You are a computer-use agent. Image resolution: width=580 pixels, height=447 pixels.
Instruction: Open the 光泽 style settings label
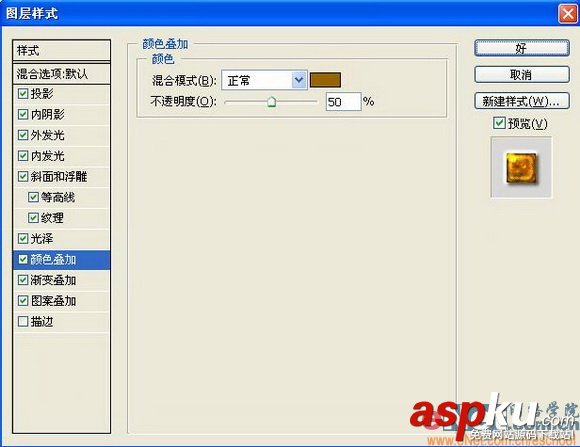click(42, 239)
